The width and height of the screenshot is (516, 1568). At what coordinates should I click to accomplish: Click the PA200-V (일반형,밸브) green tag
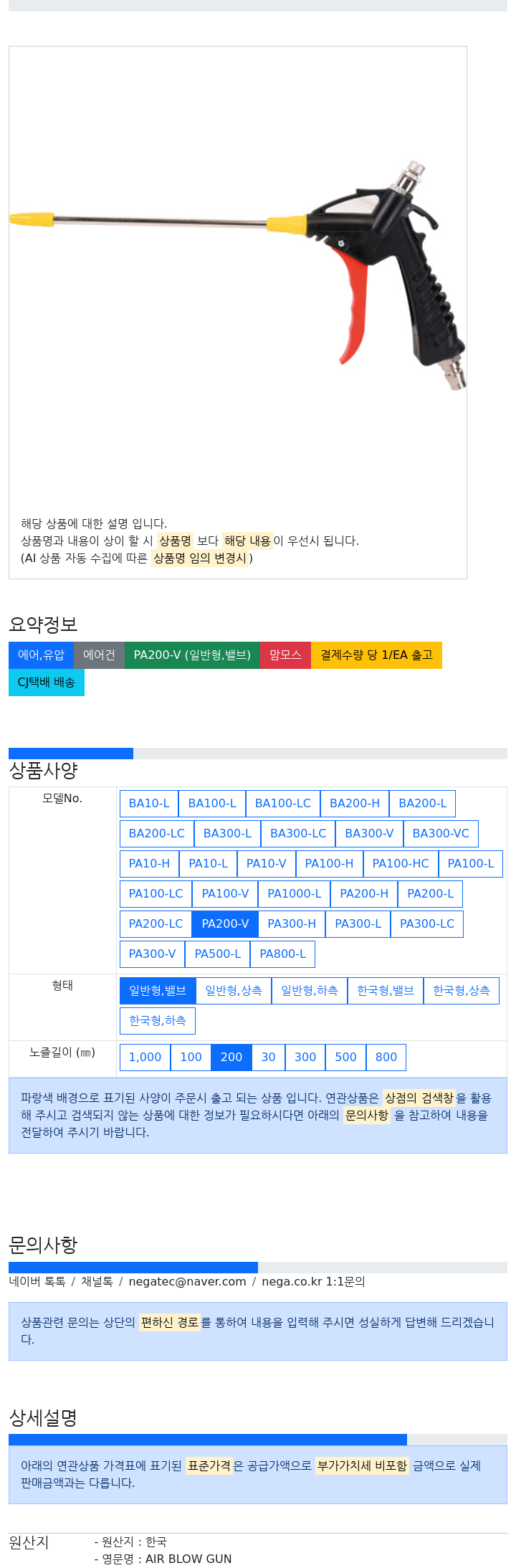click(192, 655)
